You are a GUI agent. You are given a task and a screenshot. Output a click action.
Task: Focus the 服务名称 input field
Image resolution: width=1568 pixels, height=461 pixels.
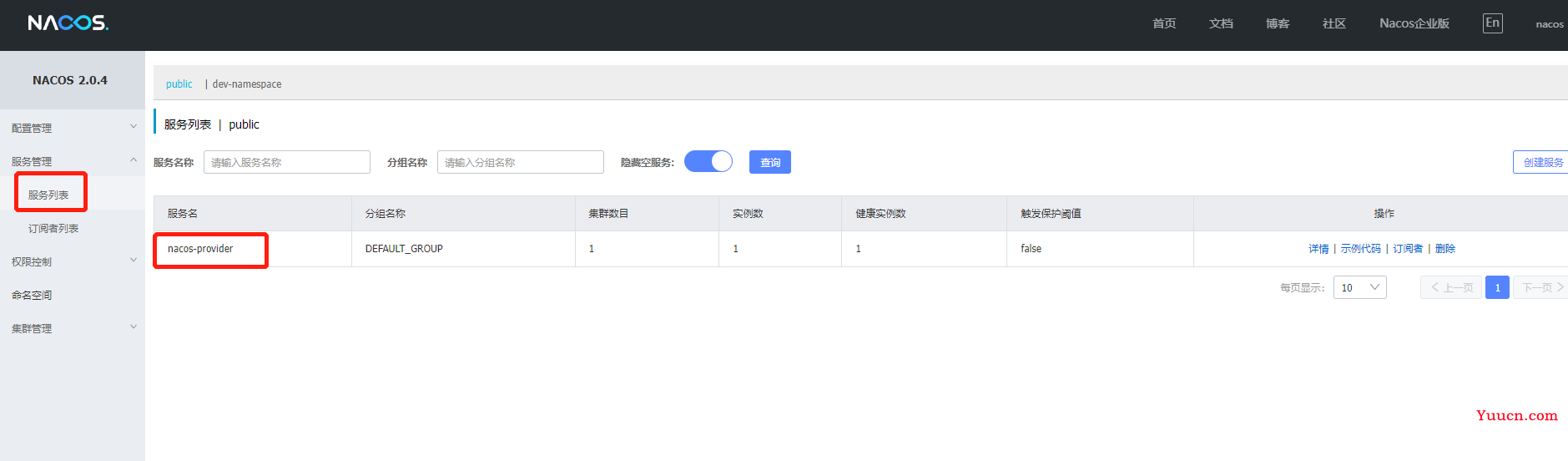[286, 162]
